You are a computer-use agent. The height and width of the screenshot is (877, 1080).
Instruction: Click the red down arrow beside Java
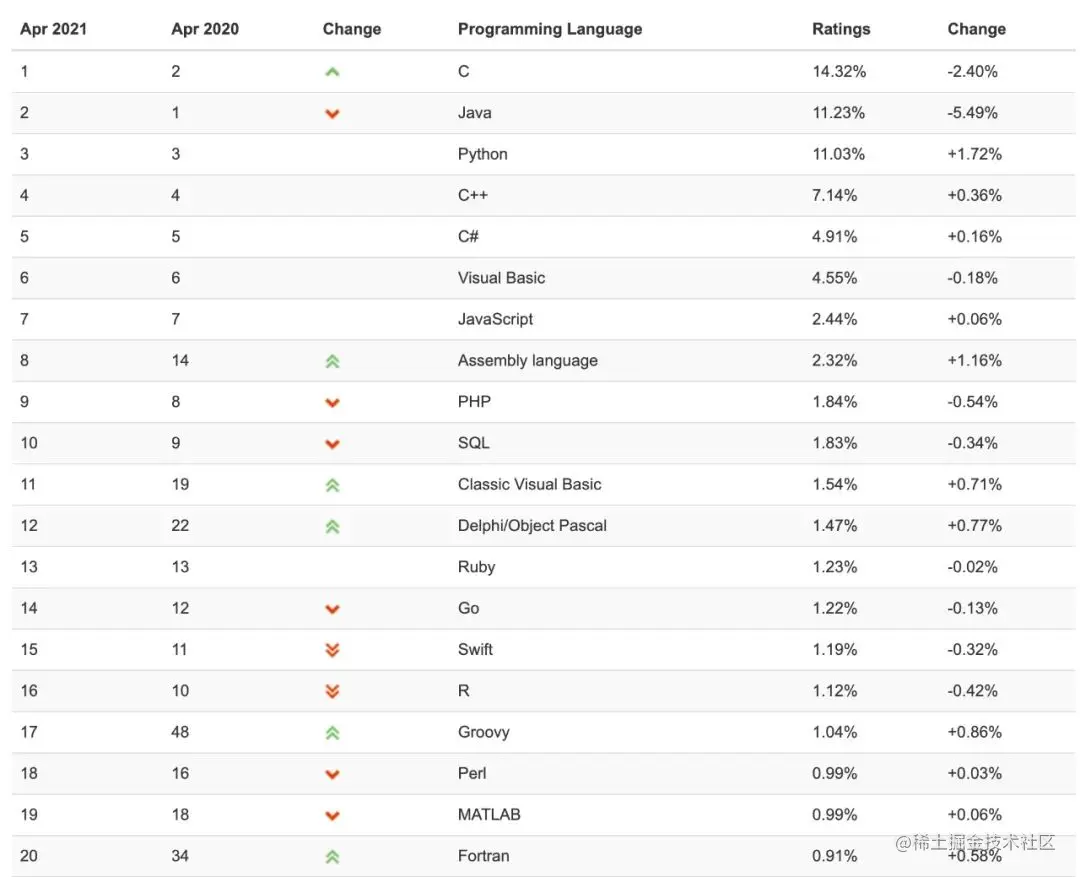332,114
